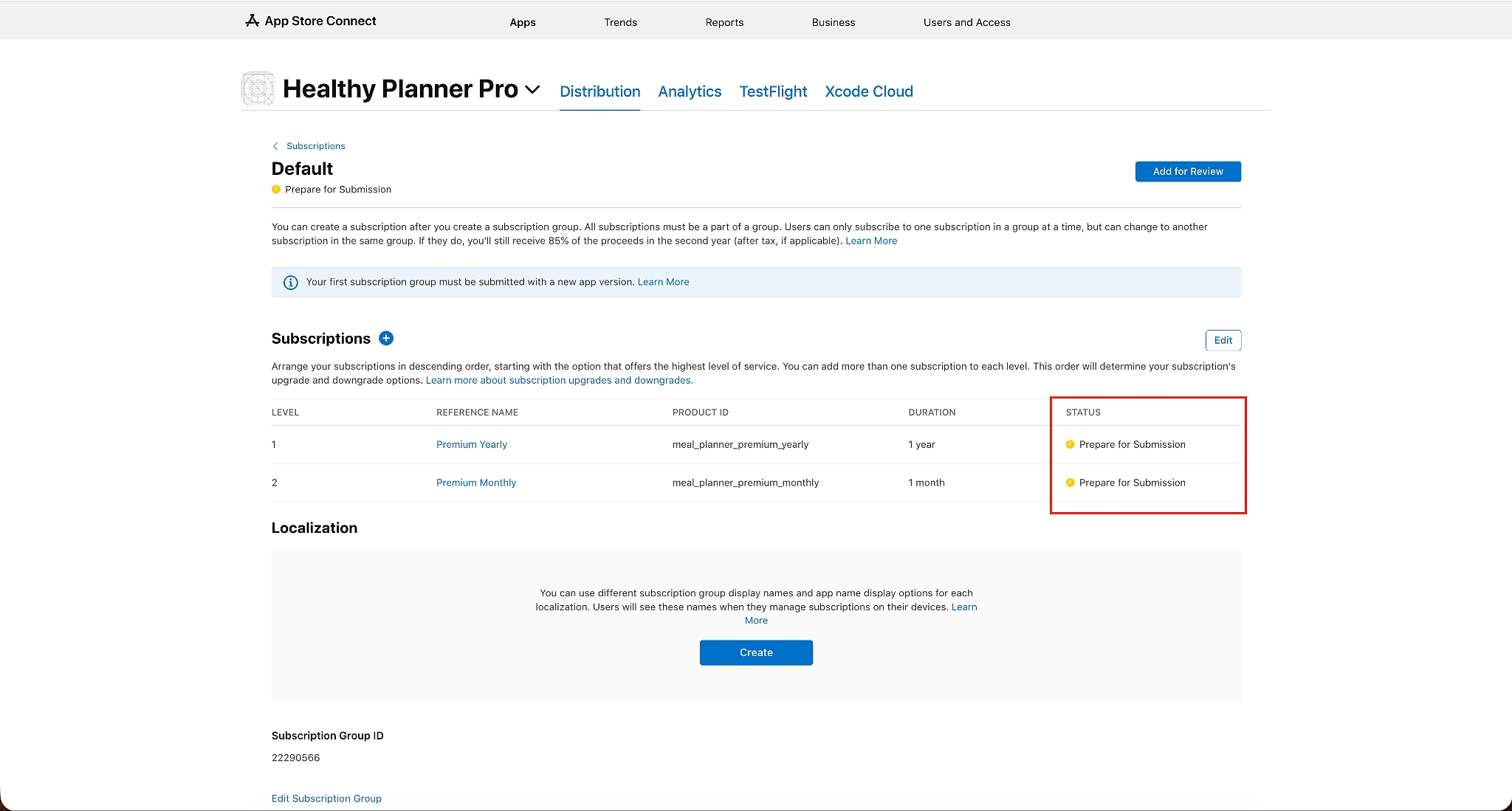
Task: Click the Healthy Planner Pro app title
Action: pos(400,89)
